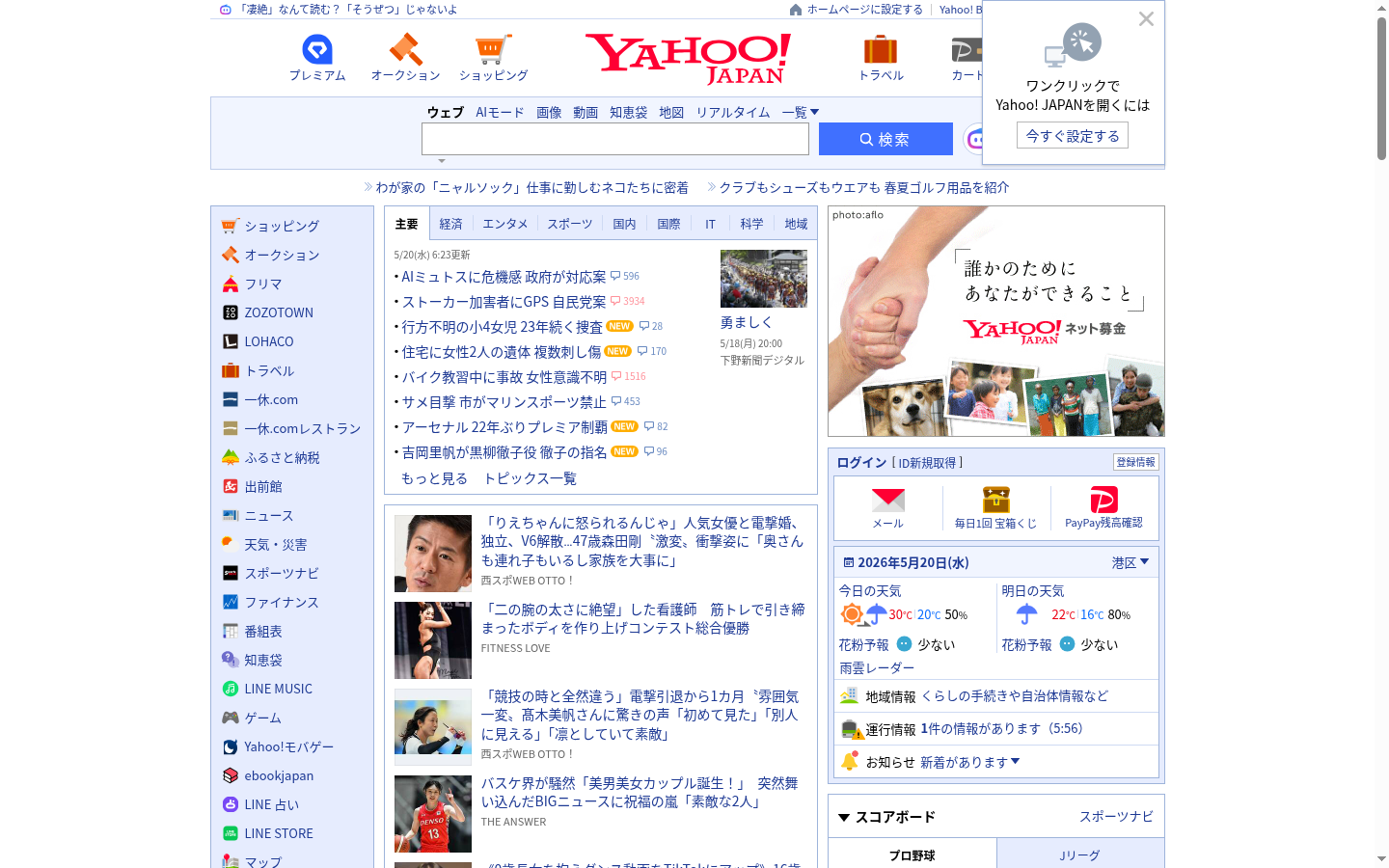Expand the 一覧 search category dropdown
The width and height of the screenshot is (1389, 868).
pos(801,112)
